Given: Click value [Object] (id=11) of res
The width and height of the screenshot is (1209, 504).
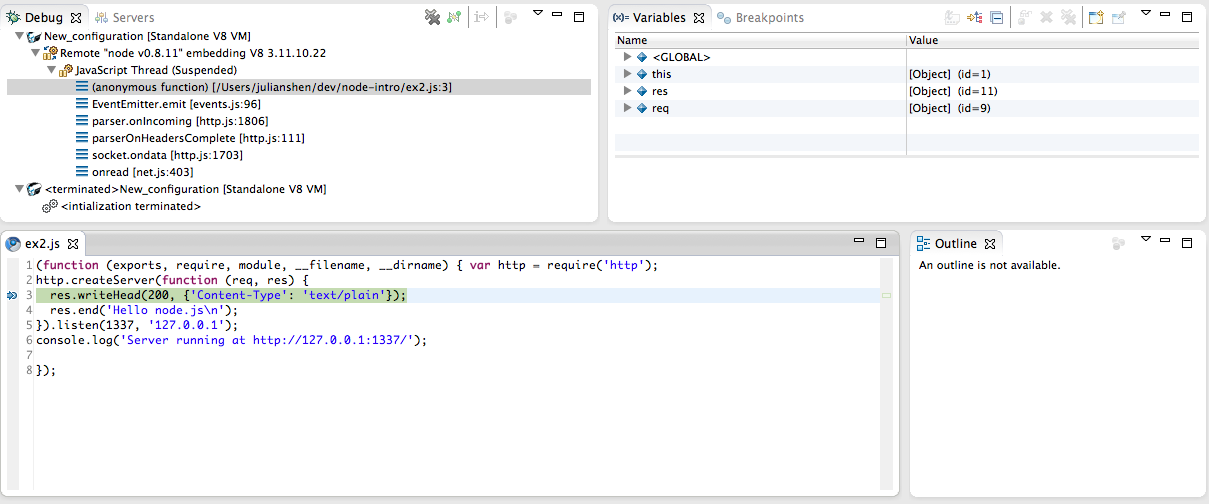Looking at the screenshot, I should 953,91.
